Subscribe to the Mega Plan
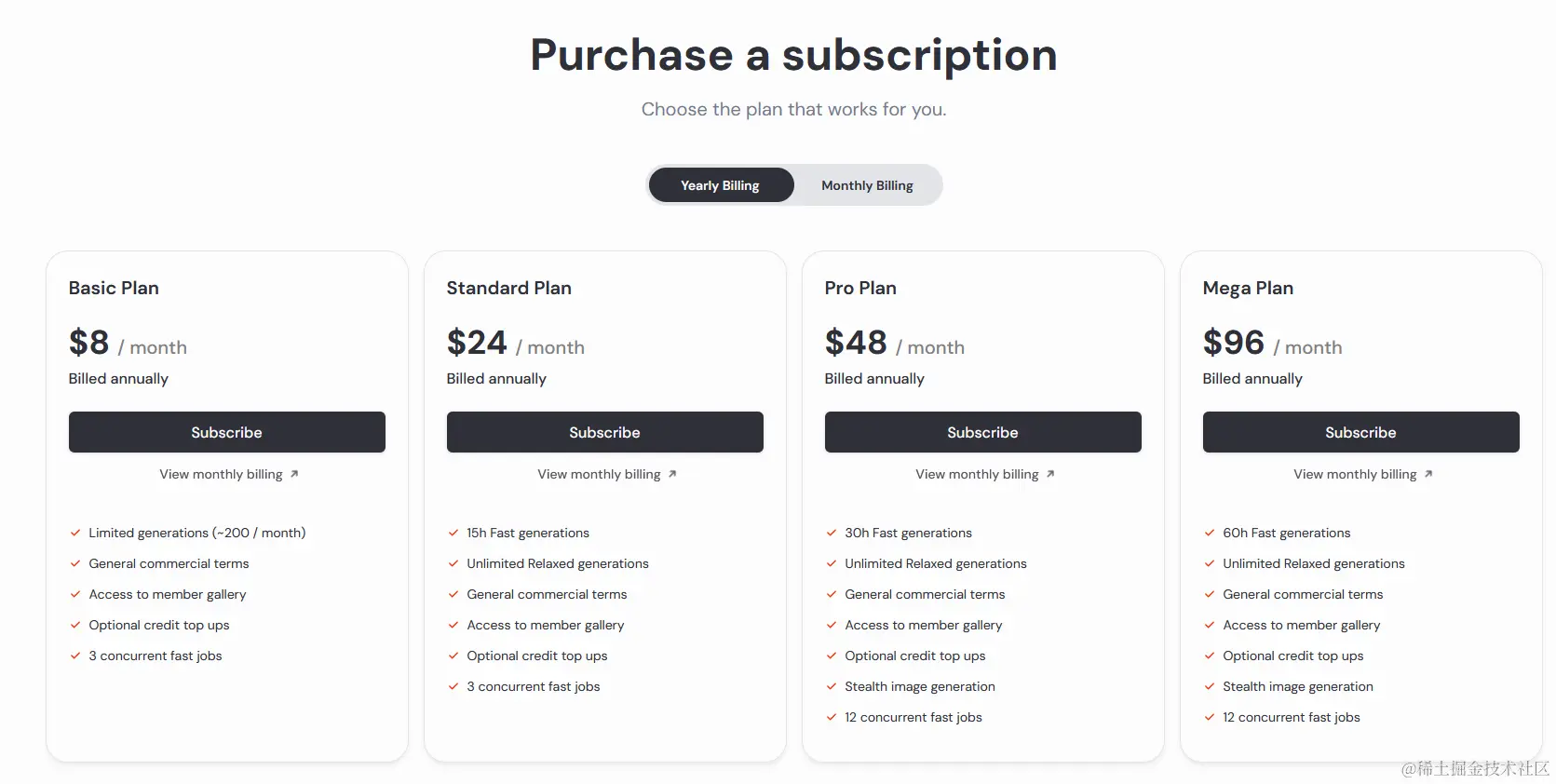 tap(1360, 432)
